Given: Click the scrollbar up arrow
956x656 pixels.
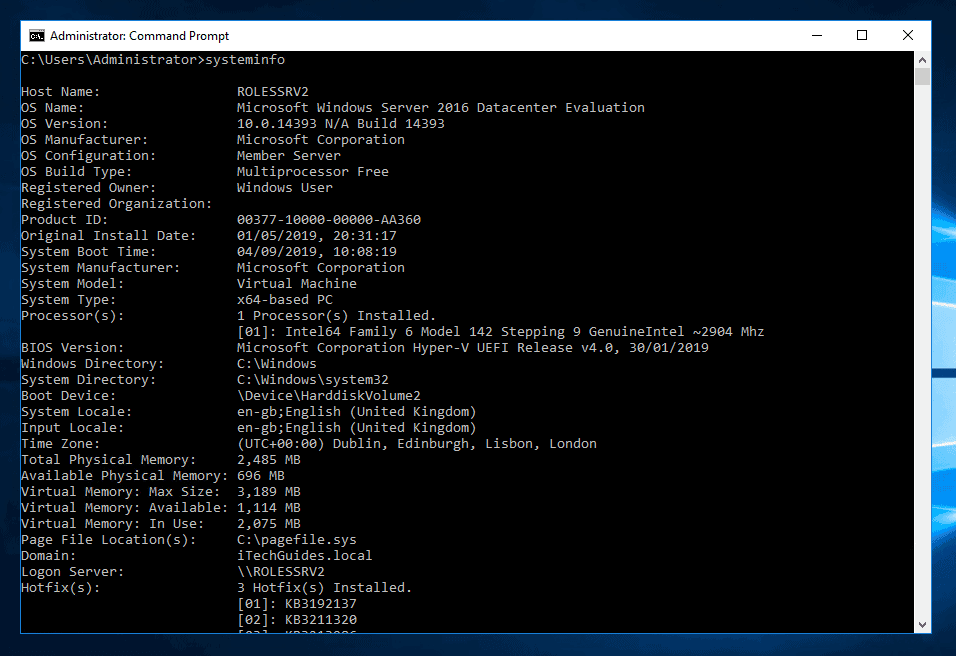Looking at the screenshot, I should [x=922, y=60].
